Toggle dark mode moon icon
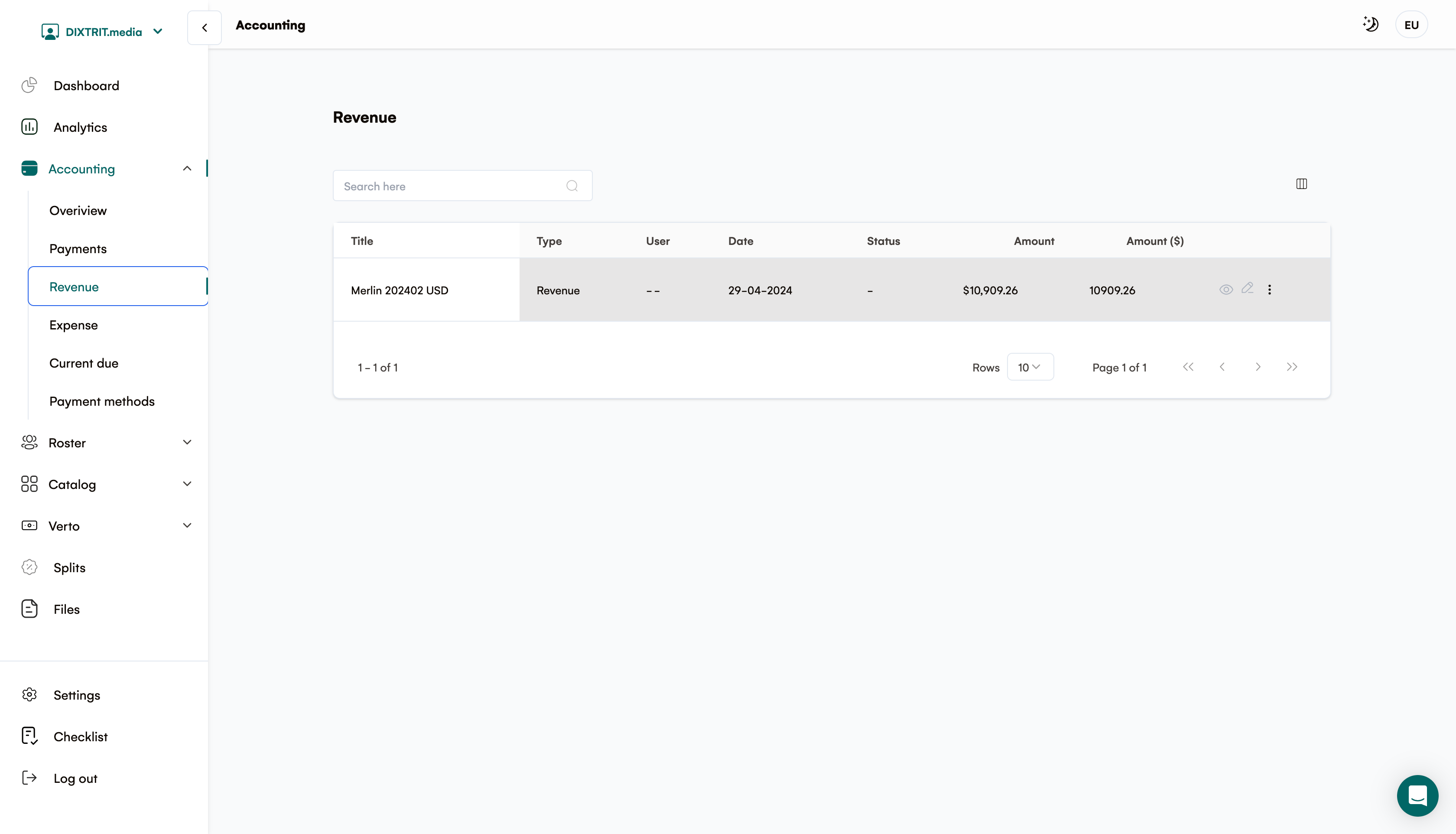This screenshot has width=1456, height=834. coord(1371,24)
